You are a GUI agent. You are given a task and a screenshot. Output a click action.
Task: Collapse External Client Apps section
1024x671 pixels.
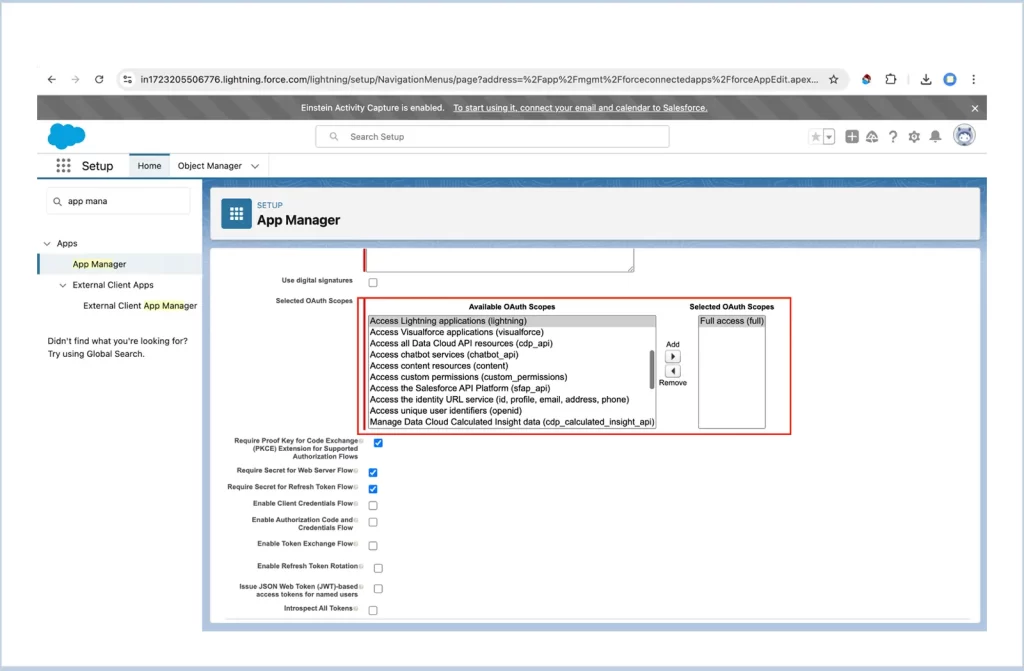point(63,286)
